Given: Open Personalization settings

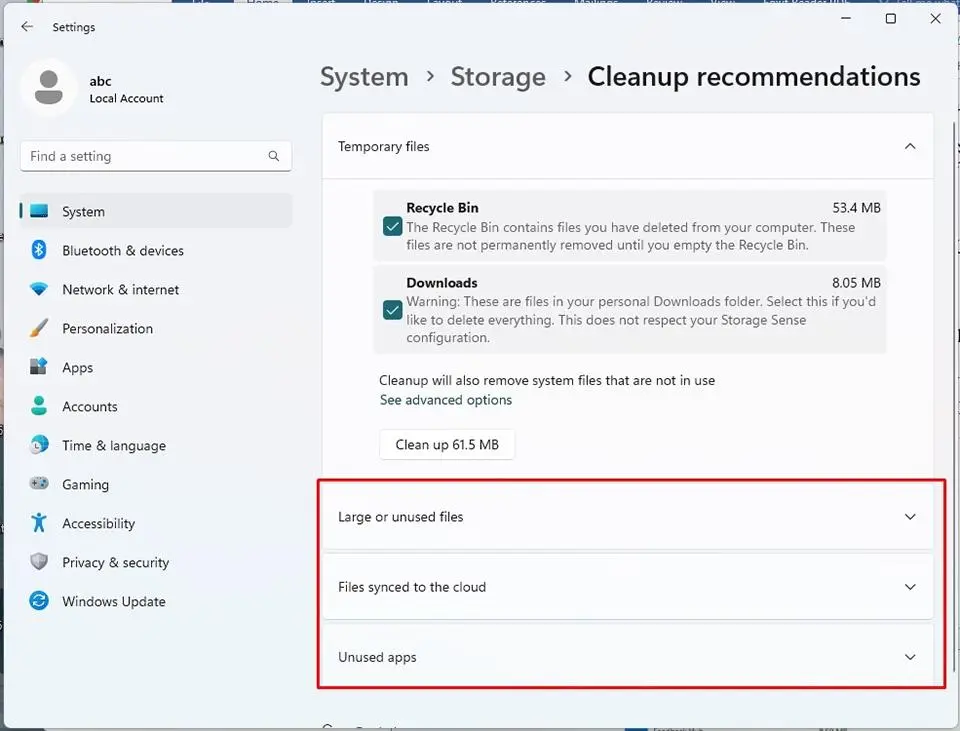Looking at the screenshot, I should pyautogui.click(x=156, y=328).
